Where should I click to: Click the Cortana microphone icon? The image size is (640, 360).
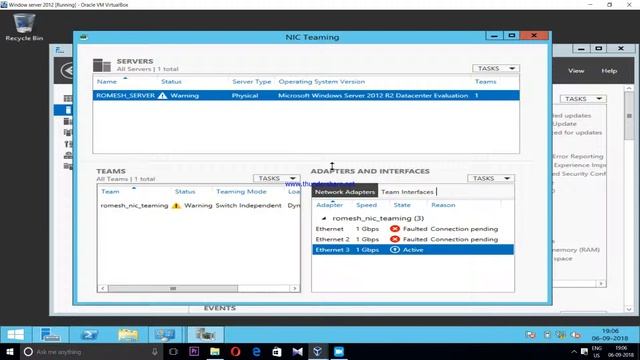pos(155,351)
